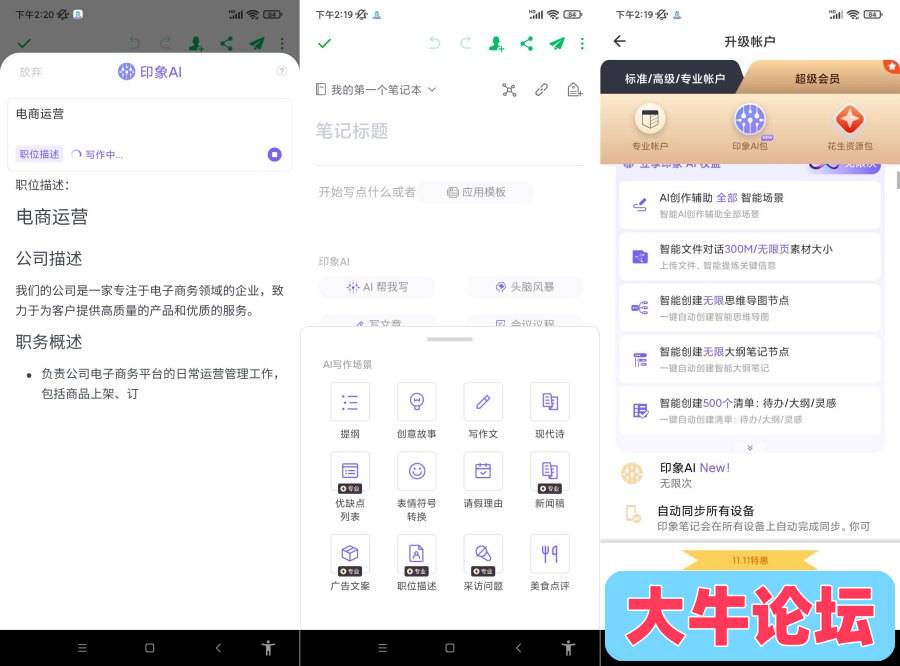
Task: Pick the 写作文 essay writing scene
Action: (x=483, y=402)
